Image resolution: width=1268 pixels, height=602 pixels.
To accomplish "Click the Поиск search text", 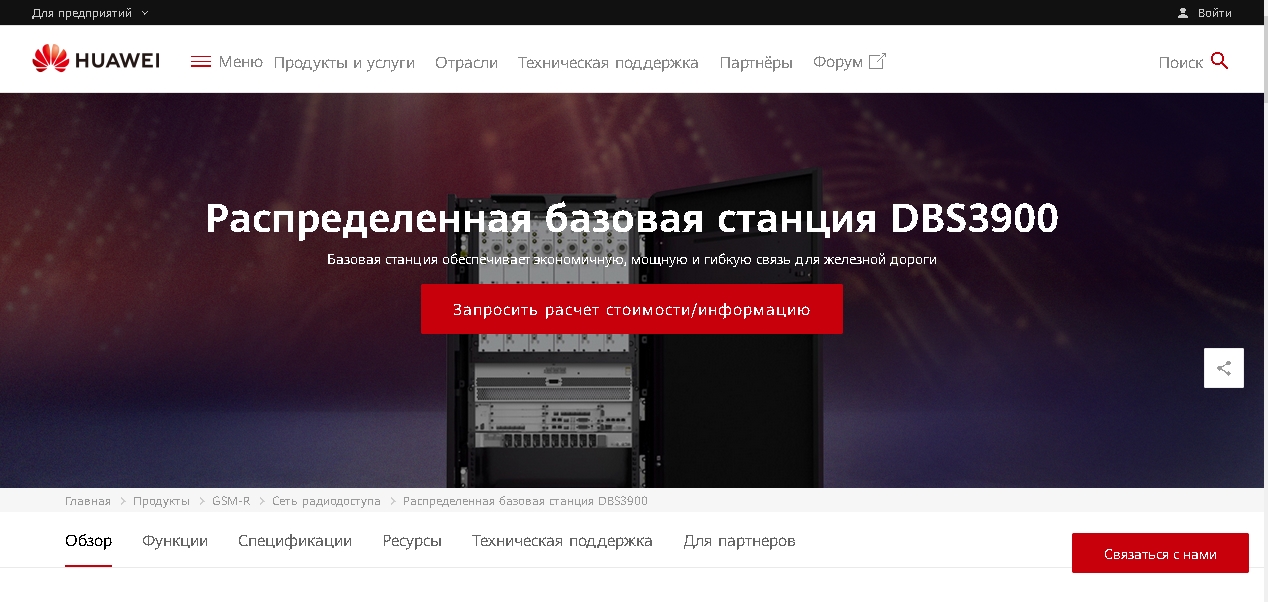I will point(1181,62).
